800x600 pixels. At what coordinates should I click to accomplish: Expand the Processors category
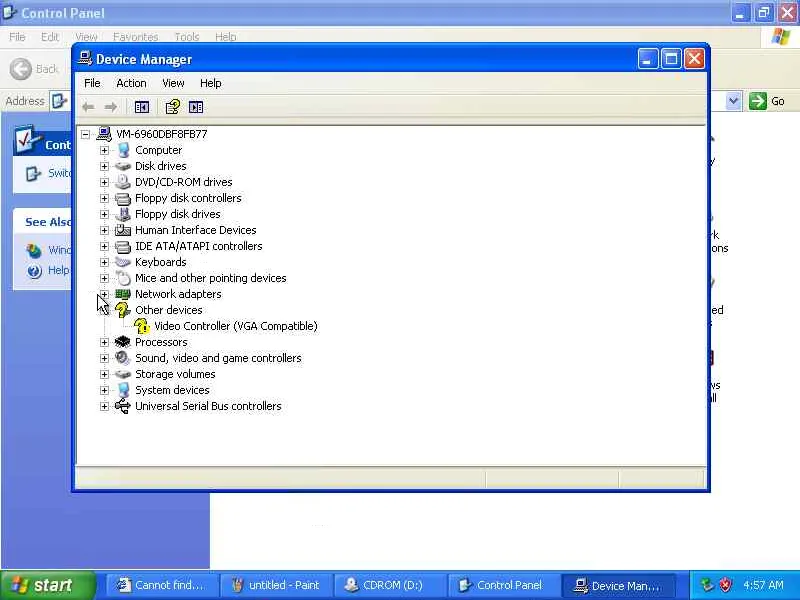tap(104, 342)
